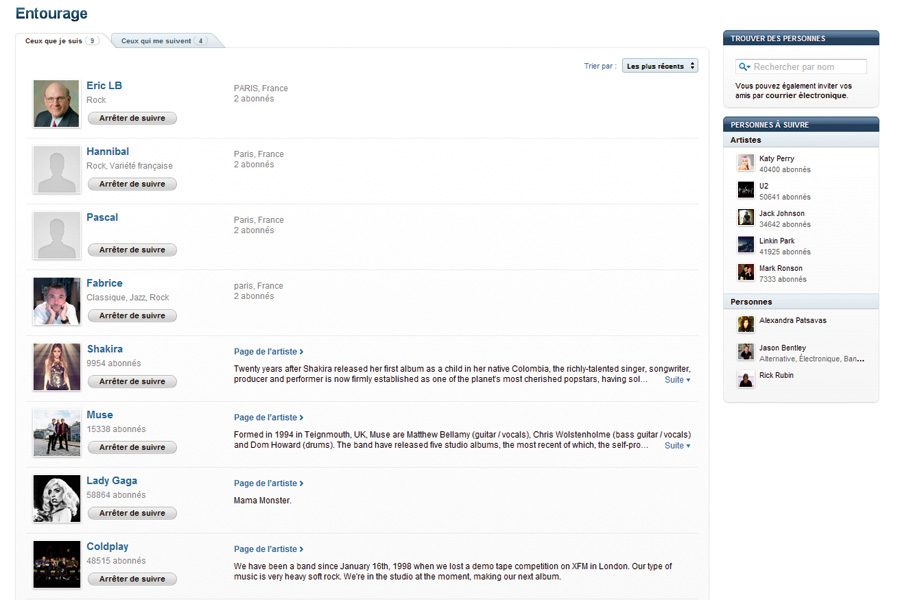Open Jack Johnson name in sidebar
This screenshot has height=600, width=900.
782,214
